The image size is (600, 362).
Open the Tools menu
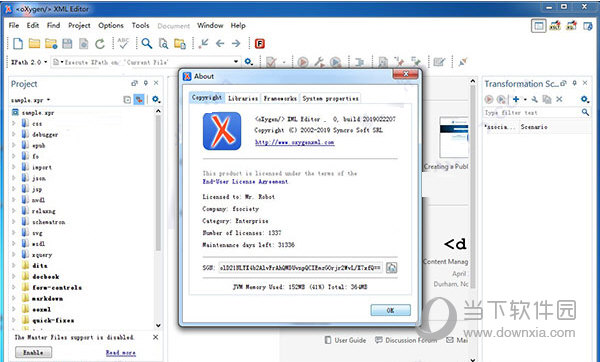click(x=140, y=25)
